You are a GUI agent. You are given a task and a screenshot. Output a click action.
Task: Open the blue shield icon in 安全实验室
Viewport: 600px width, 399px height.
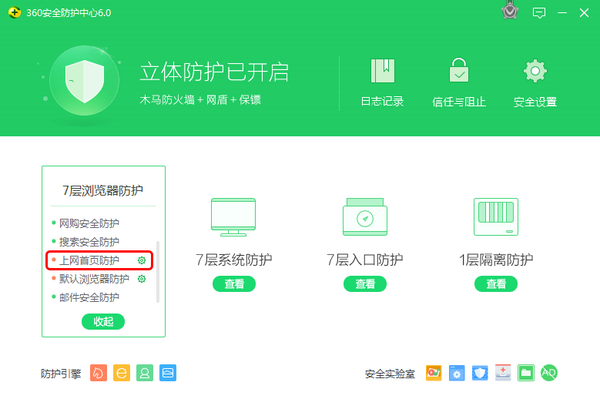tap(479, 373)
